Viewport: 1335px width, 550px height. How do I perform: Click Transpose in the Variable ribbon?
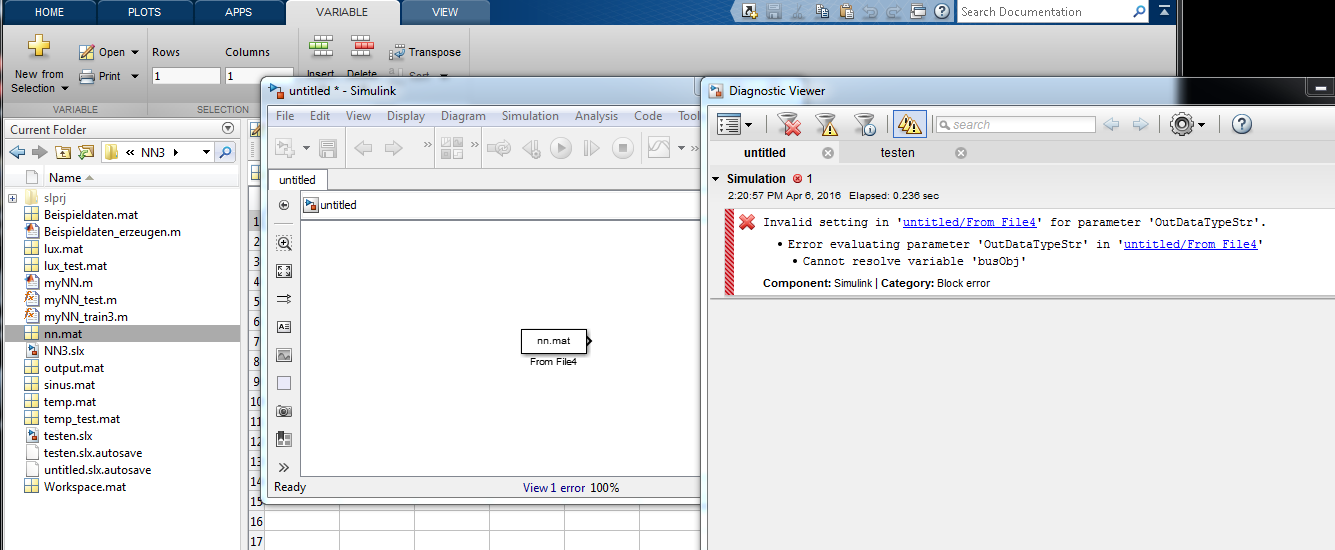pos(425,52)
